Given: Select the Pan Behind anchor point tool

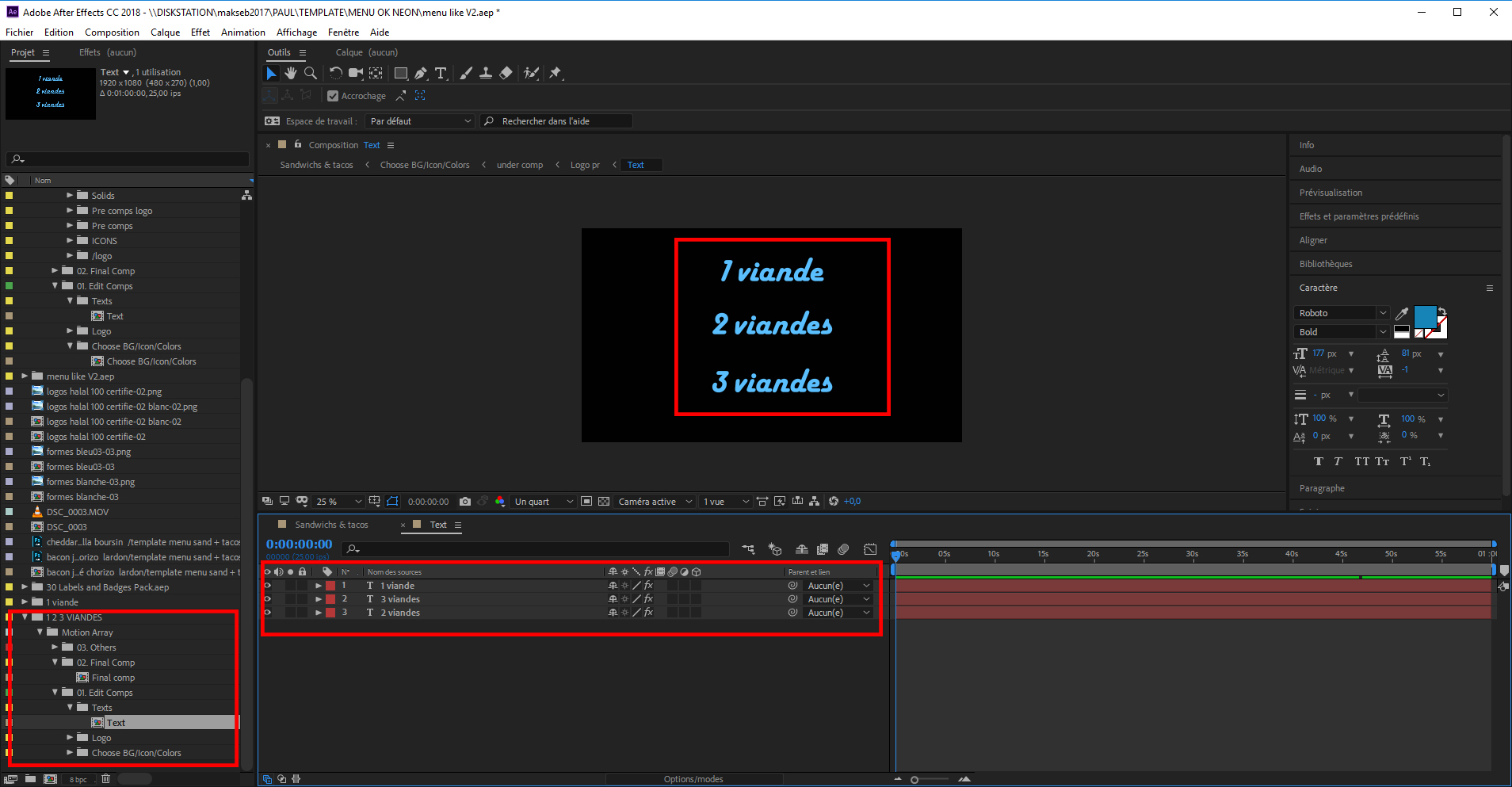Looking at the screenshot, I should [x=376, y=73].
